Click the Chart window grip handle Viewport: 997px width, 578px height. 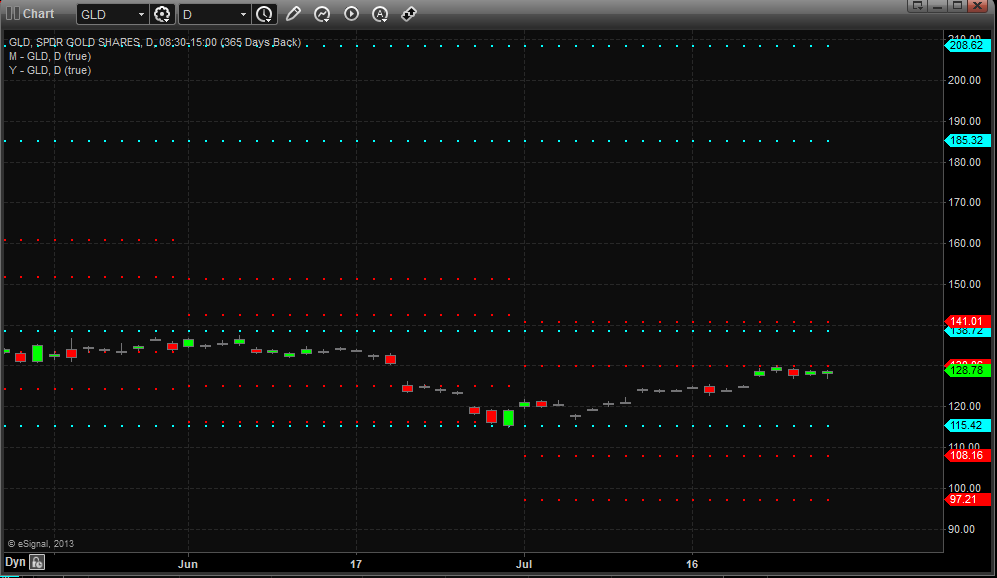point(13,13)
